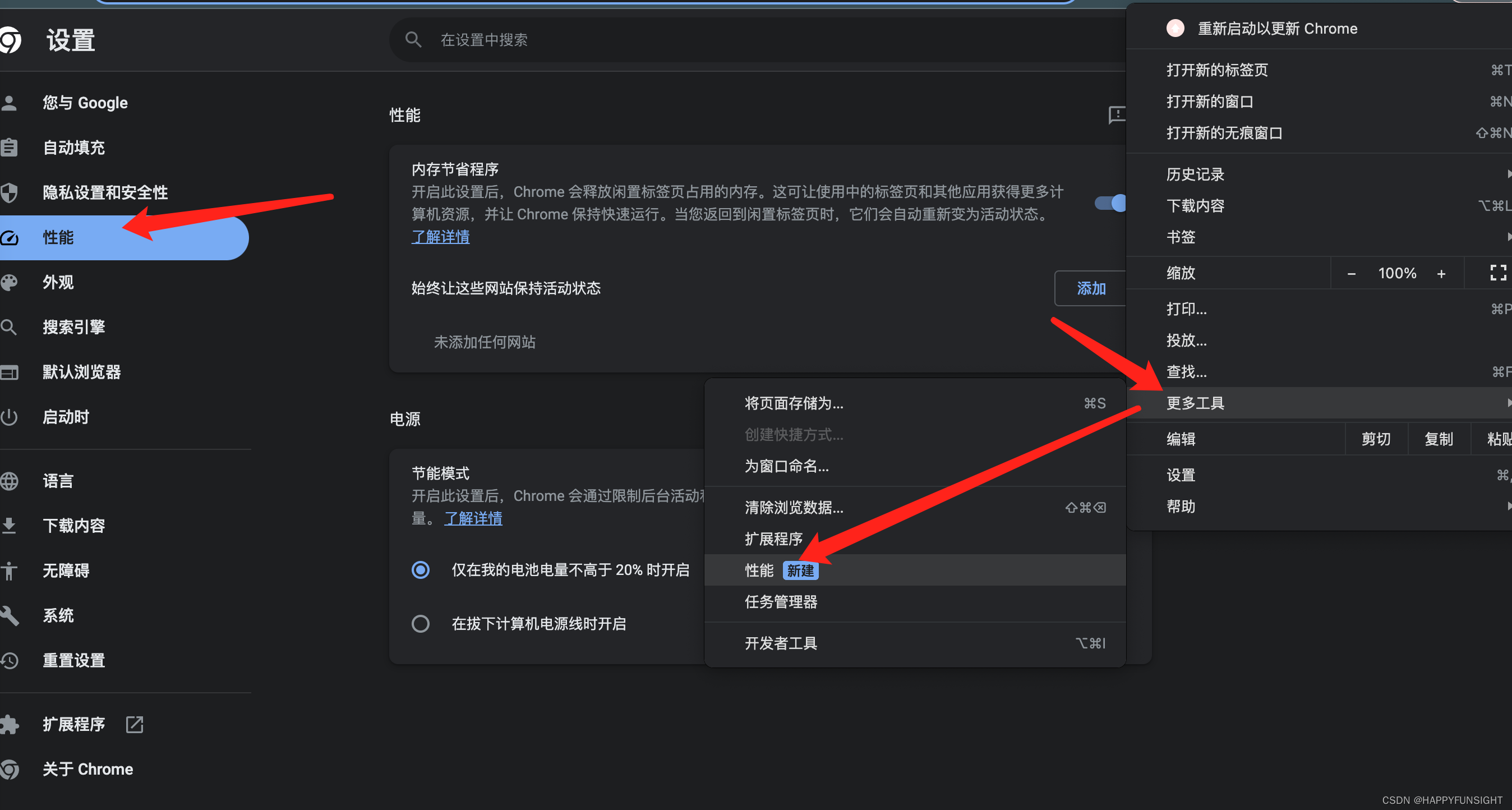Click the palette icon for 外观
1512x810 pixels.
[10, 283]
